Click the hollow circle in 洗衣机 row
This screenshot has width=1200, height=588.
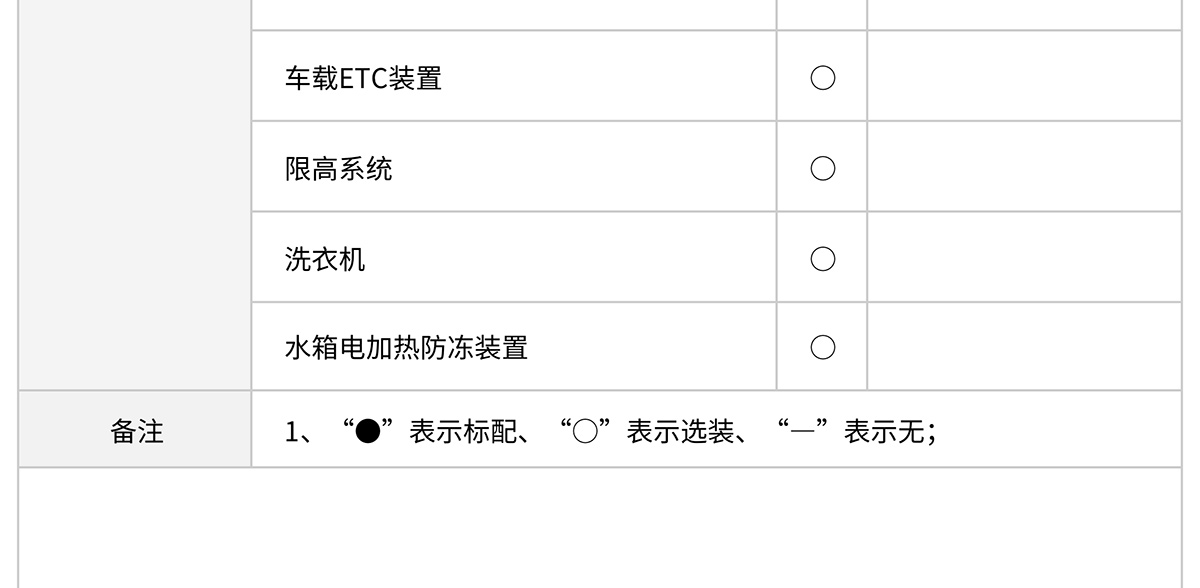coord(822,259)
